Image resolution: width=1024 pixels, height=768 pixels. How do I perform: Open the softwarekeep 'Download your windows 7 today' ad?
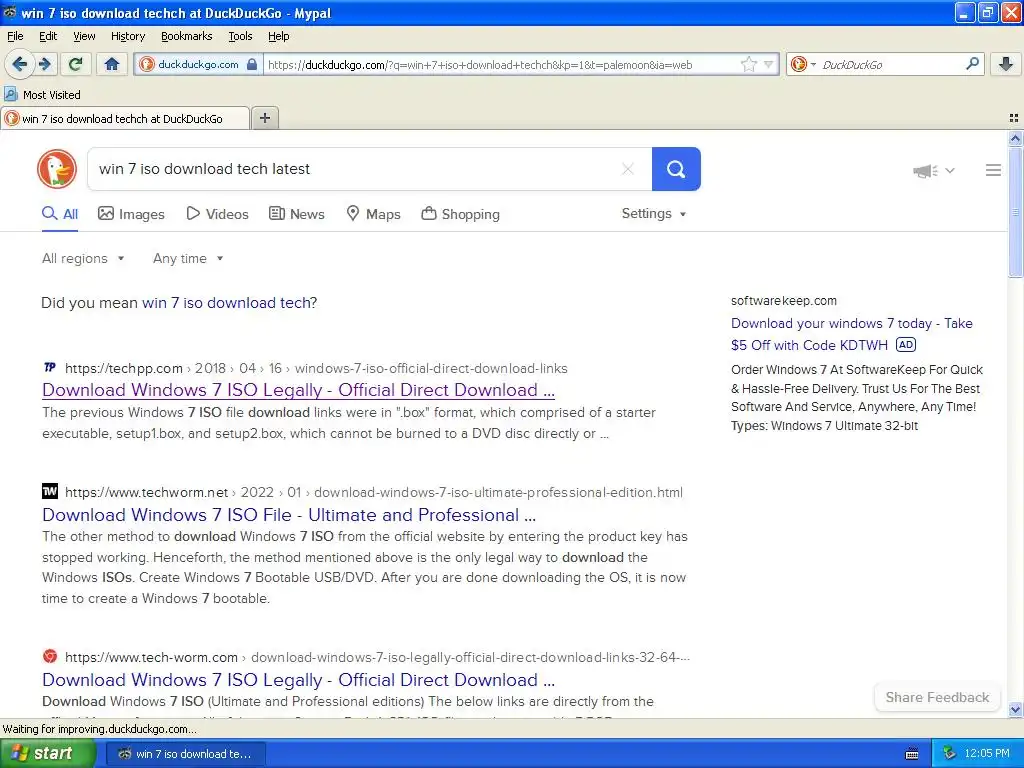point(852,334)
